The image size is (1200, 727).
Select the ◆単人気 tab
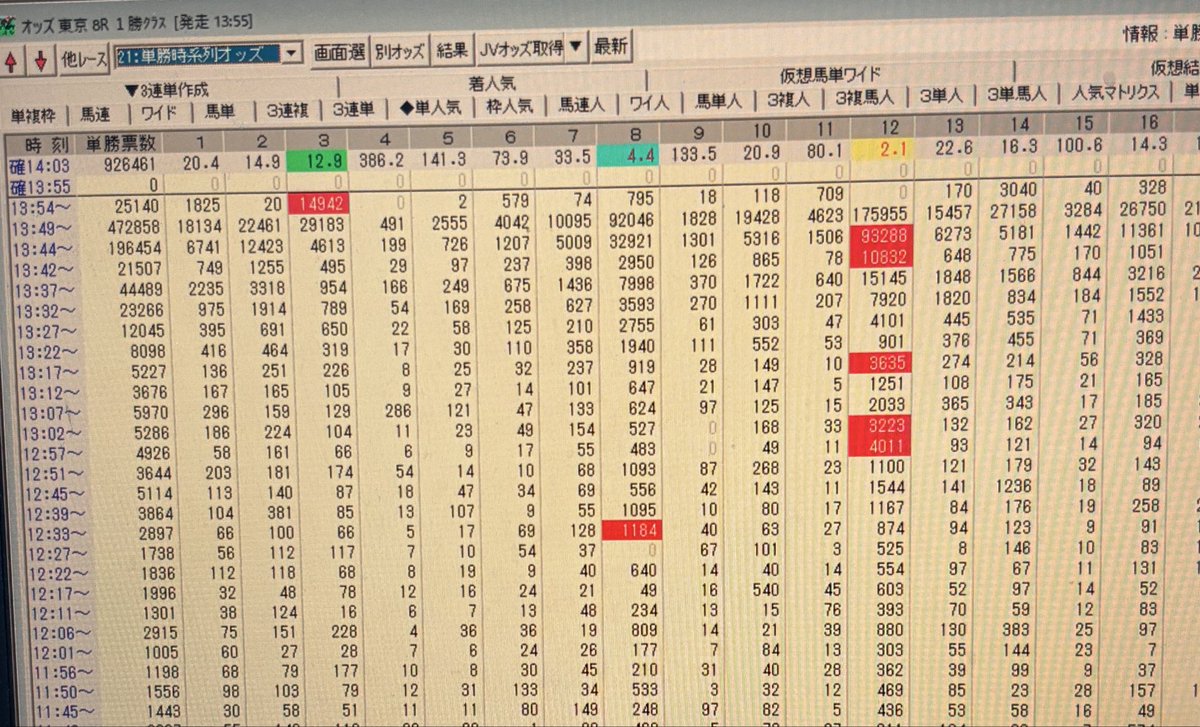point(430,107)
